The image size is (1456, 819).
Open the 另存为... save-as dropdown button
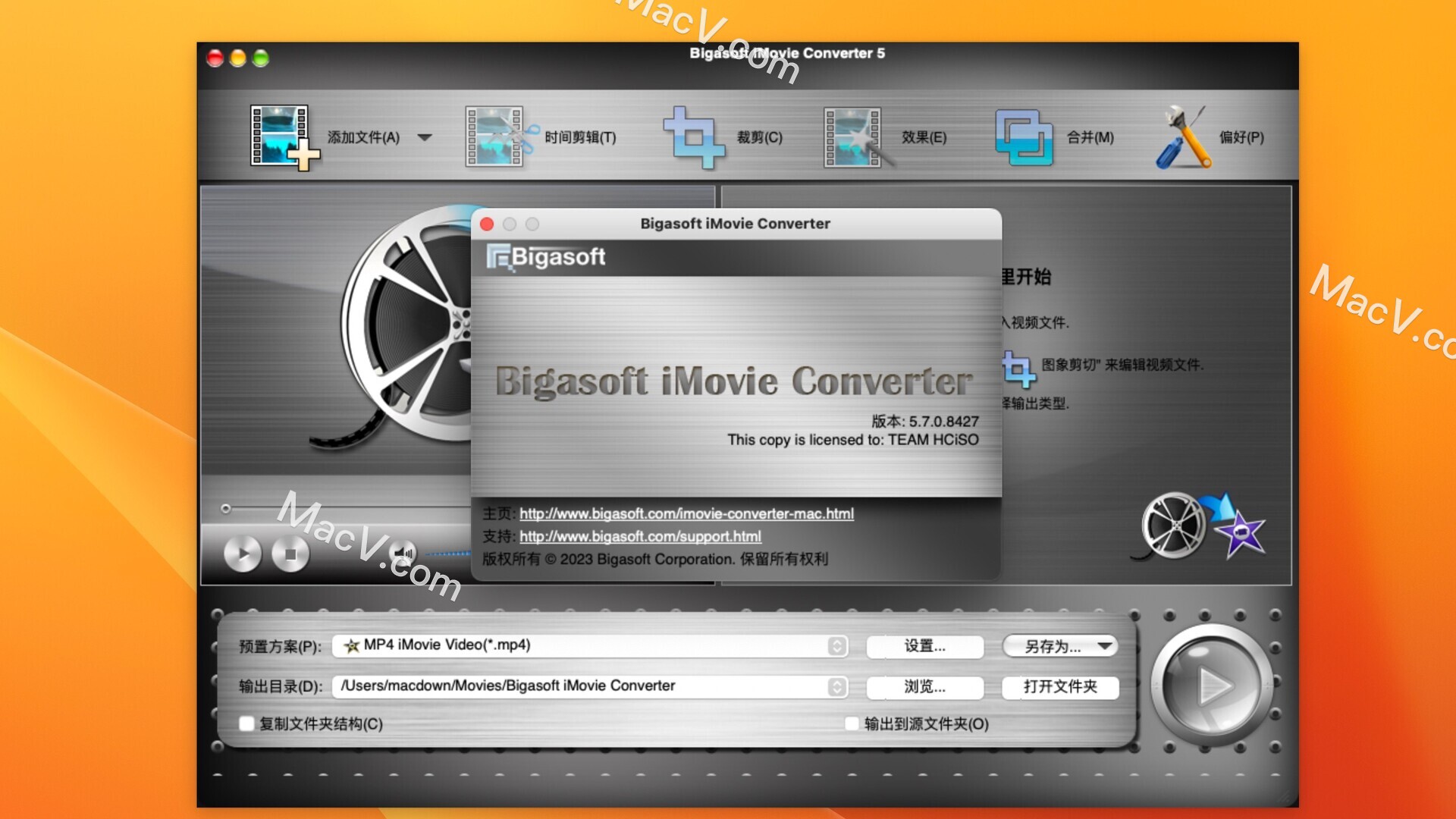[1059, 646]
